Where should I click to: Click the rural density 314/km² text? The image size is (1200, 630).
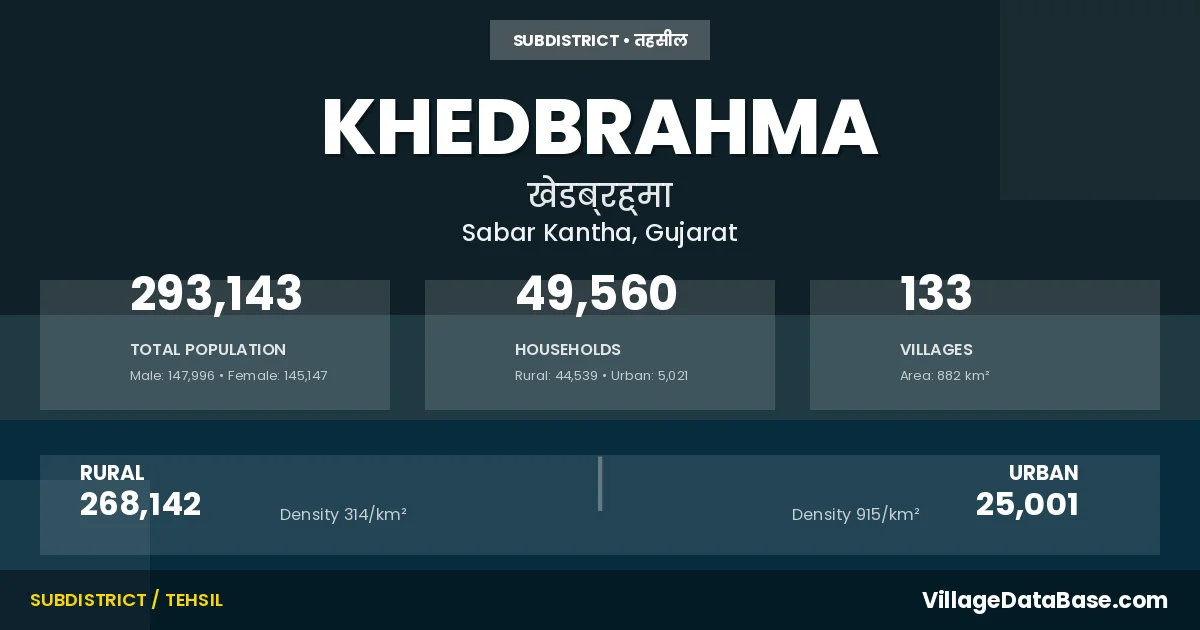(343, 515)
